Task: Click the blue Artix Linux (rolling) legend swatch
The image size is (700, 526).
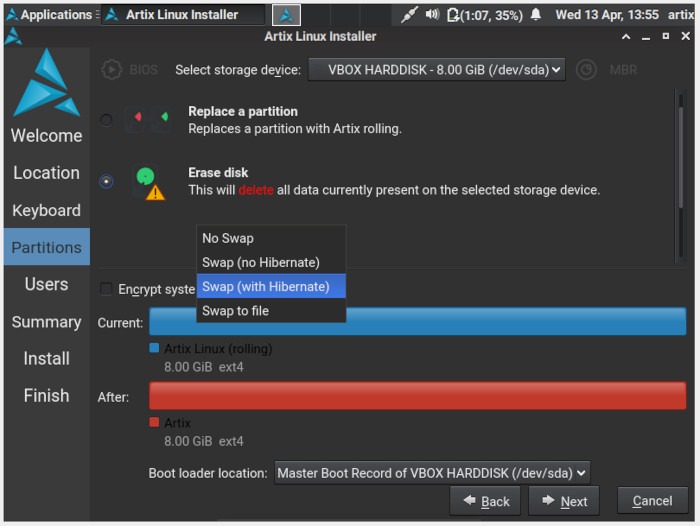Action: 154,348
